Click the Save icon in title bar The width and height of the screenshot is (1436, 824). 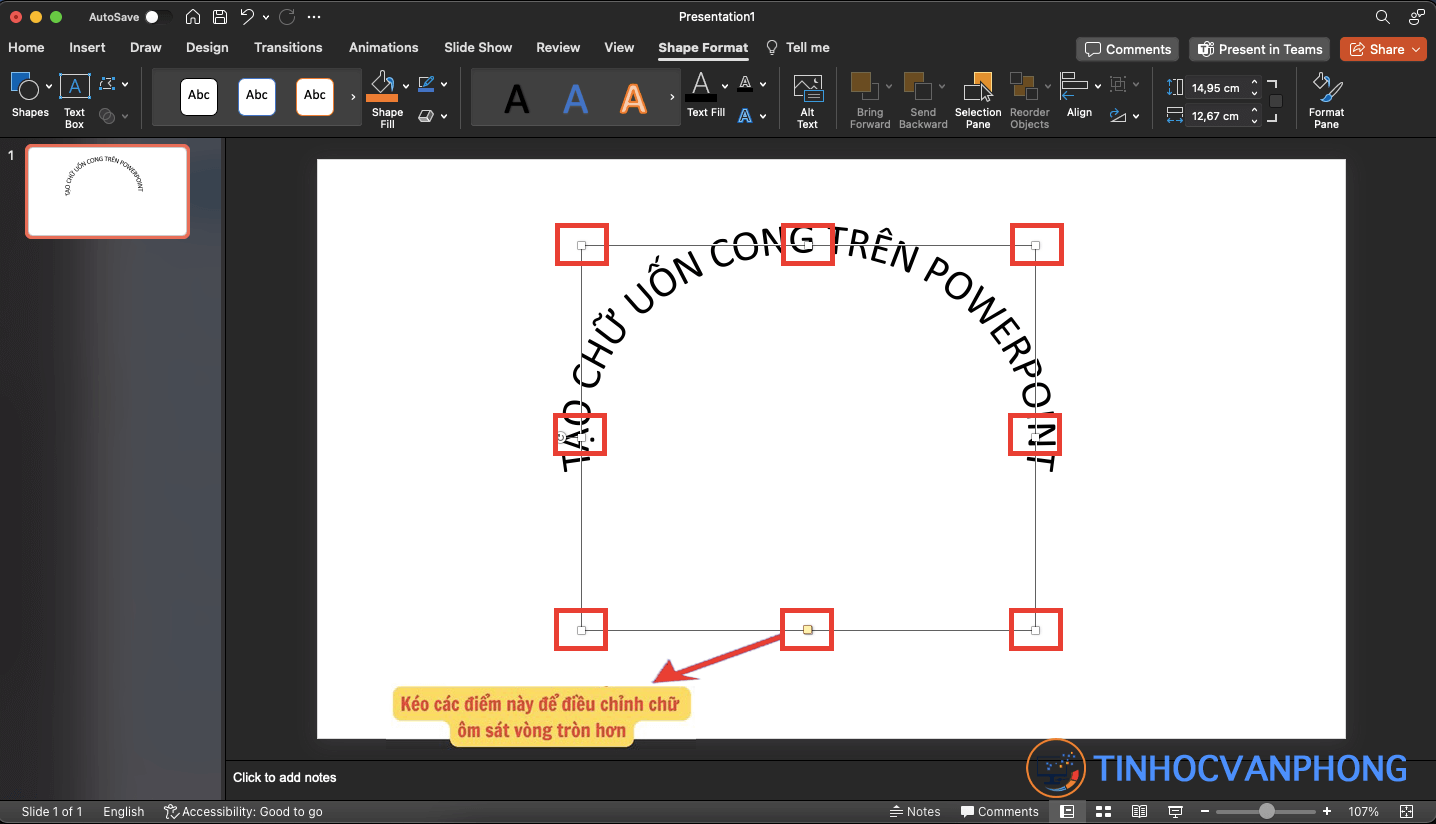coord(220,17)
